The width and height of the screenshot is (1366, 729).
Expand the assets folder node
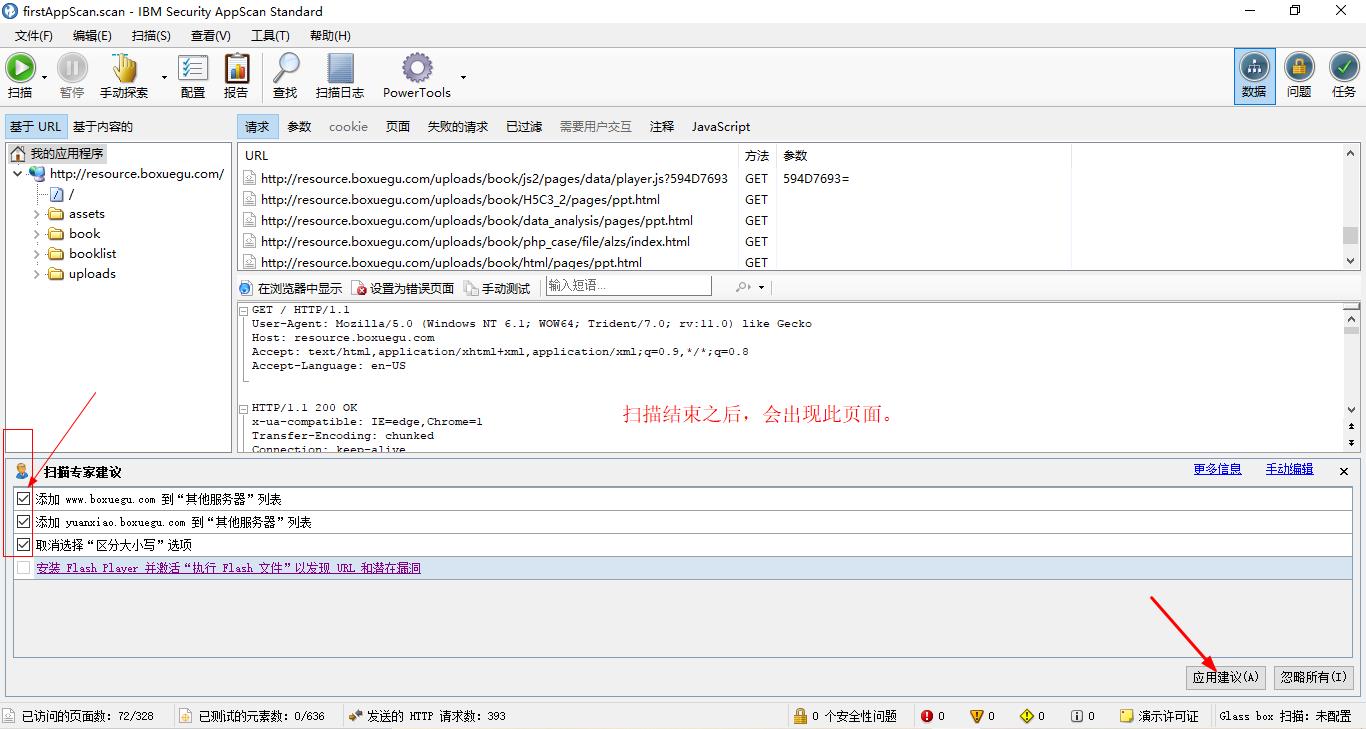37,214
